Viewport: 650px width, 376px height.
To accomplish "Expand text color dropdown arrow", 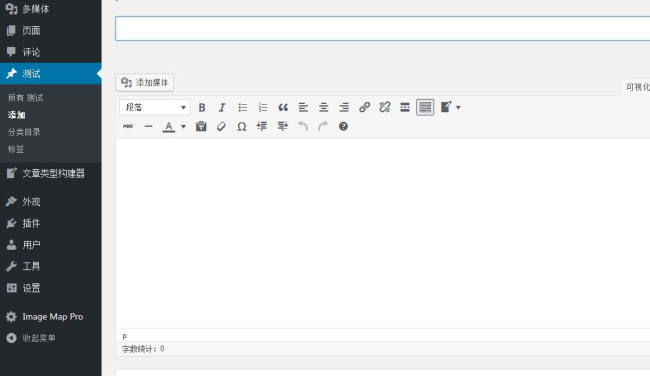I will pyautogui.click(x=183, y=126).
